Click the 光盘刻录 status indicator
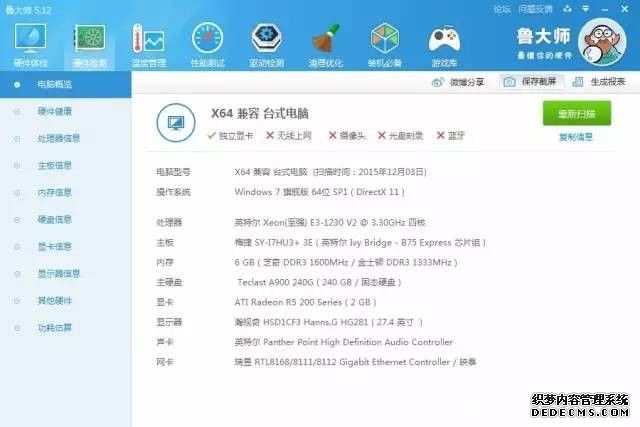Image resolution: width=640 pixels, height=427 pixels. [400, 136]
